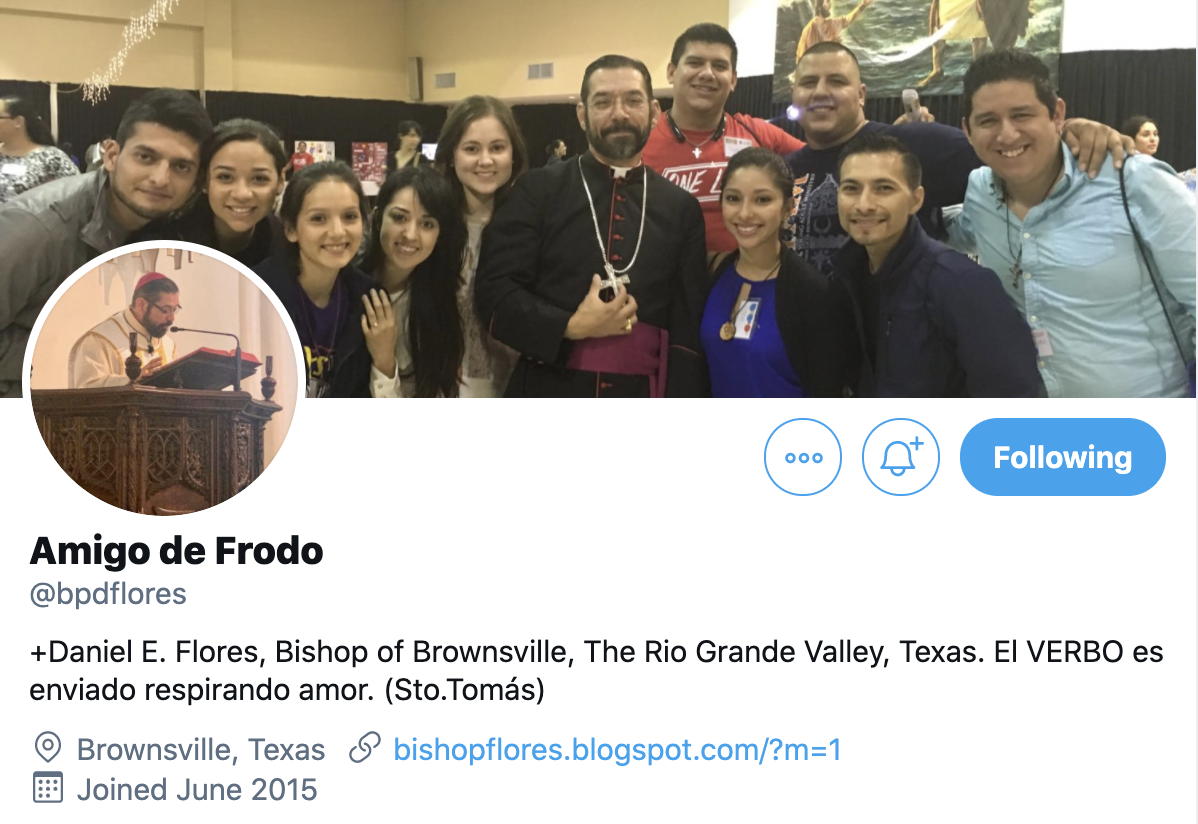Select the Amigo de Frodo display name
Viewport: 1198px width, 824px height.
[176, 551]
